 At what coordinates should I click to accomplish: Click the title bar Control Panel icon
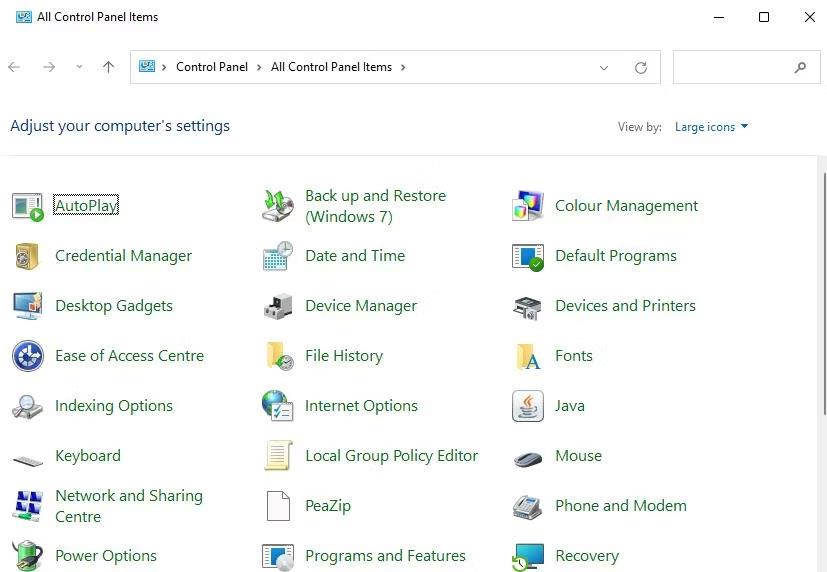[23, 17]
